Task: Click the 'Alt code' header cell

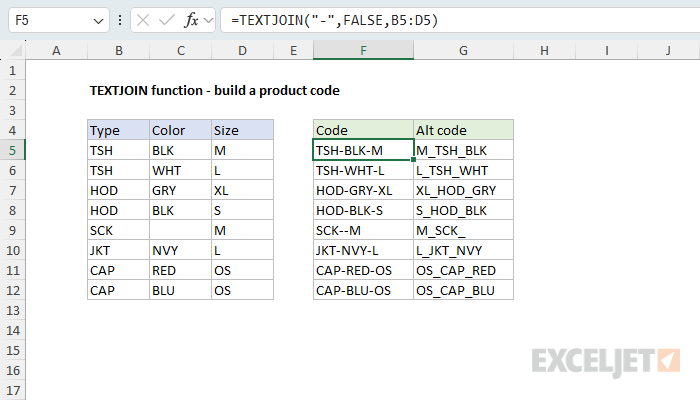Action: click(x=463, y=130)
